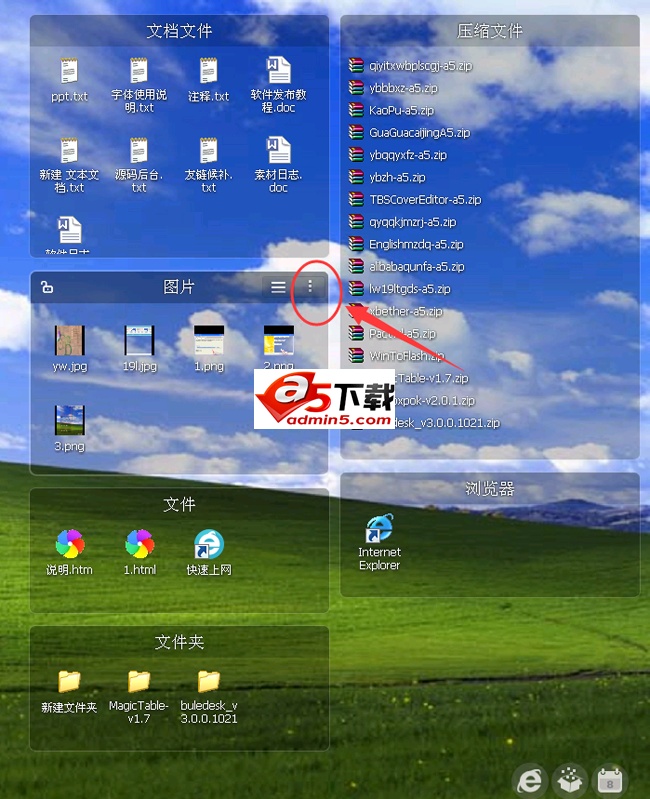Select TBSCoverEditor-a5.zip archive
The width and height of the screenshot is (650, 799).
(x=415, y=200)
